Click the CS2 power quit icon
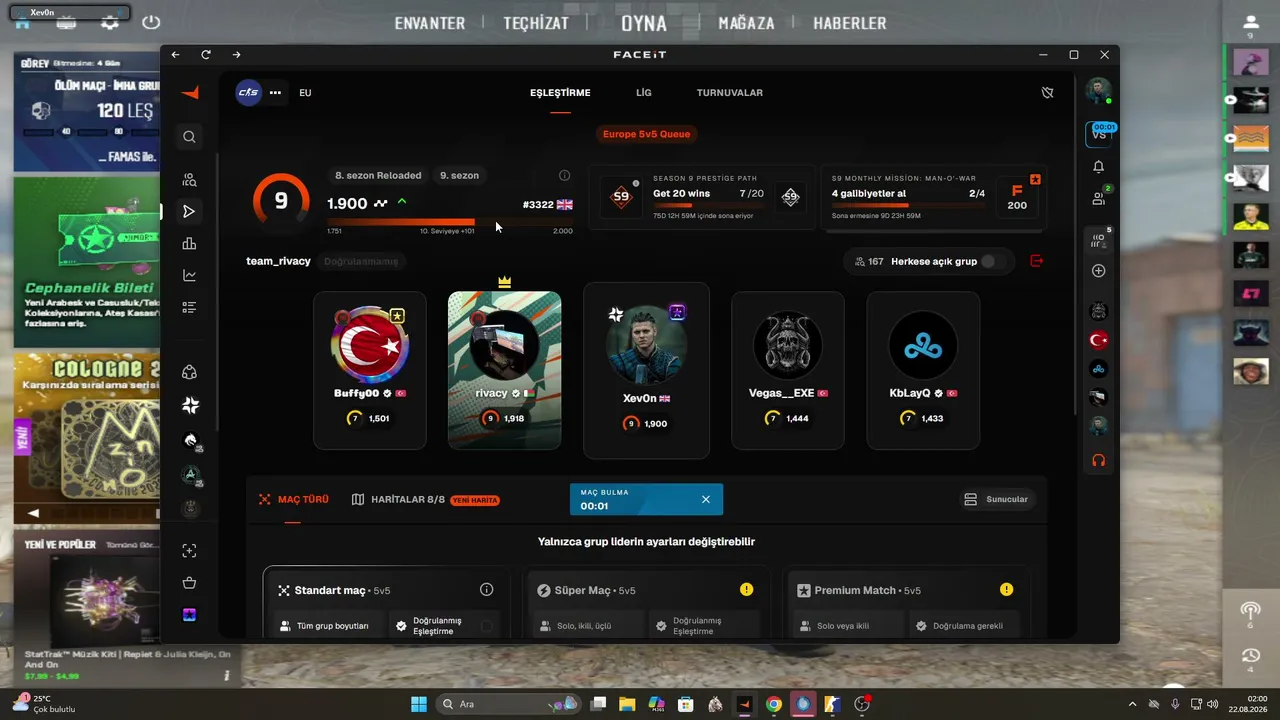Image resolution: width=1280 pixels, height=720 pixels. (151, 22)
